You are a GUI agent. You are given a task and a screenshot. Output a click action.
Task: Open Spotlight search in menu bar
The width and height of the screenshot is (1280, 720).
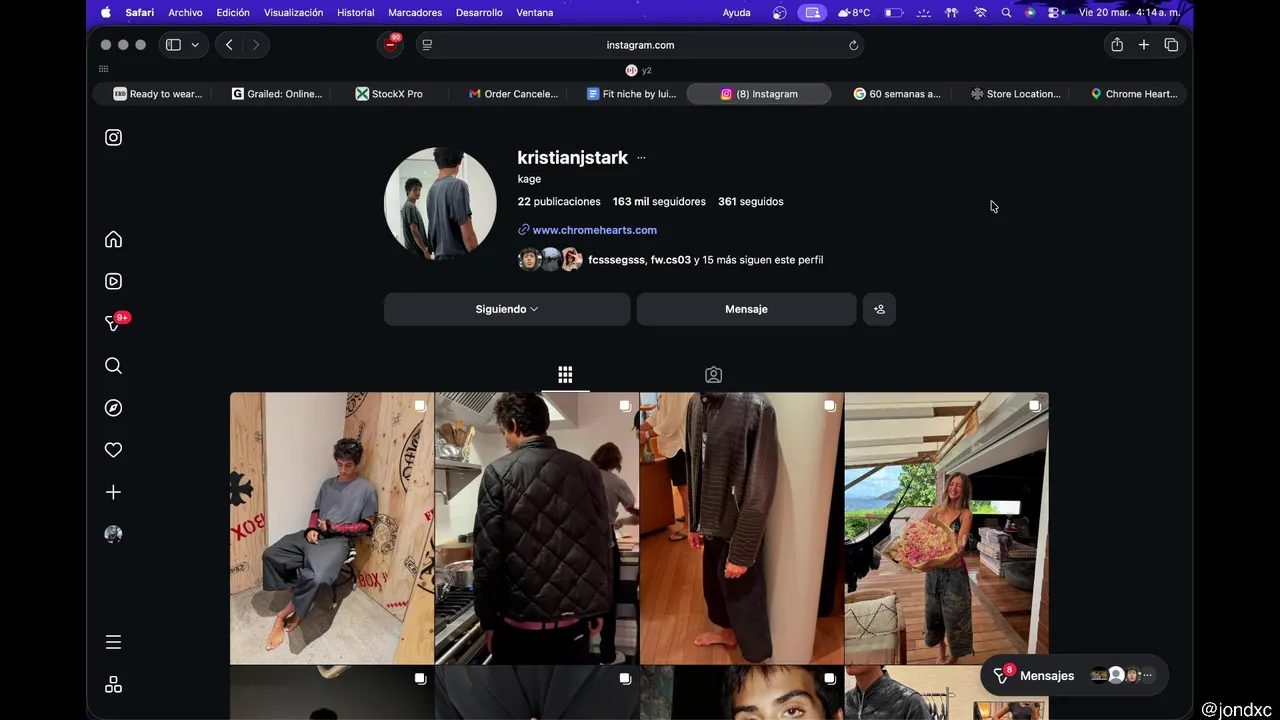(x=1006, y=13)
